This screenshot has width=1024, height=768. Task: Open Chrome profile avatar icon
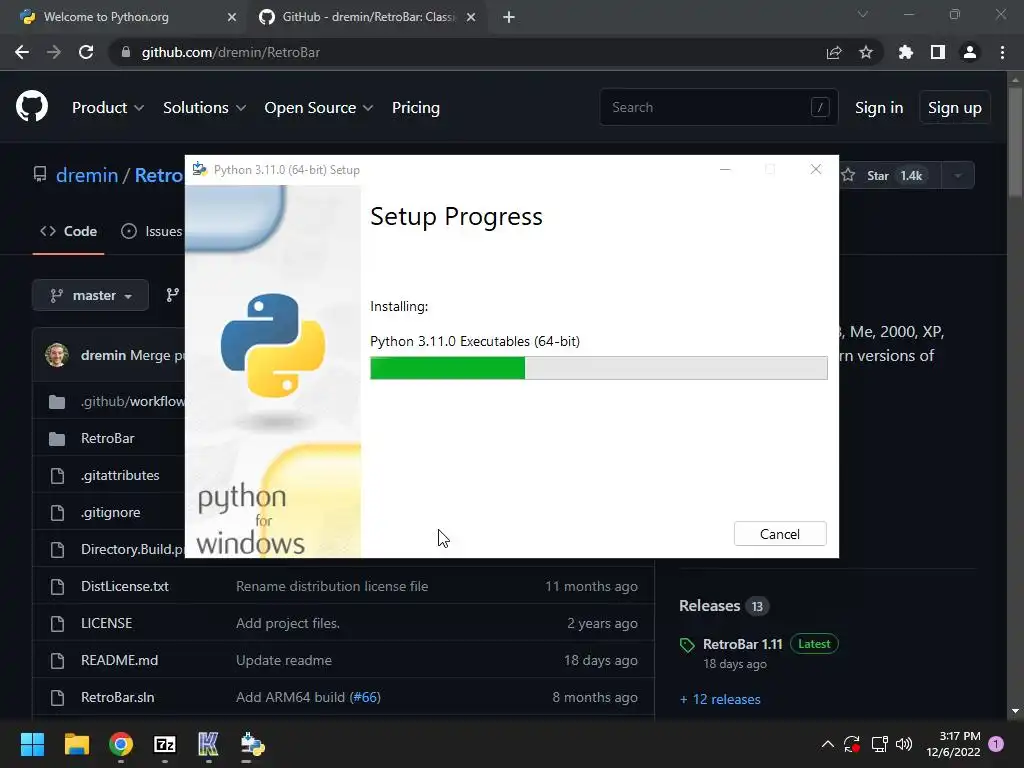[970, 52]
